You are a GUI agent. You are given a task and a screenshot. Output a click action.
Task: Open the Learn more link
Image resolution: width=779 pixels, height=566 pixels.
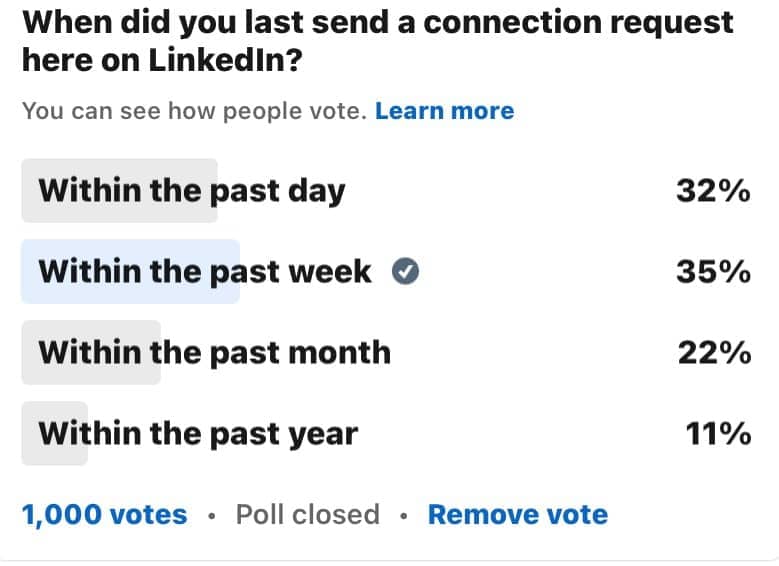[445, 111]
